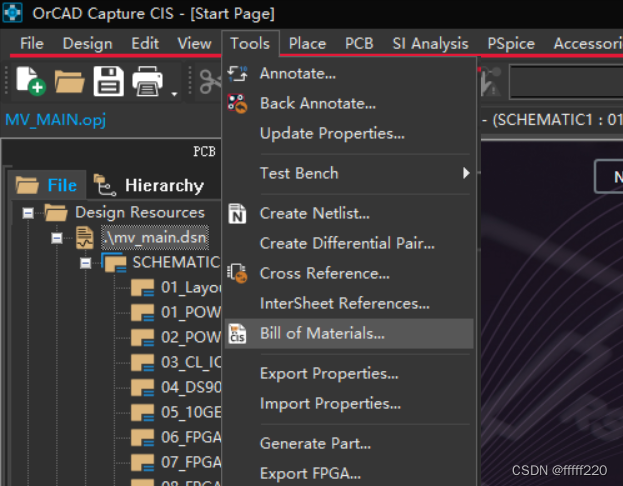
Task: Choose Back Annotate... menu entry
Action: coord(349,103)
